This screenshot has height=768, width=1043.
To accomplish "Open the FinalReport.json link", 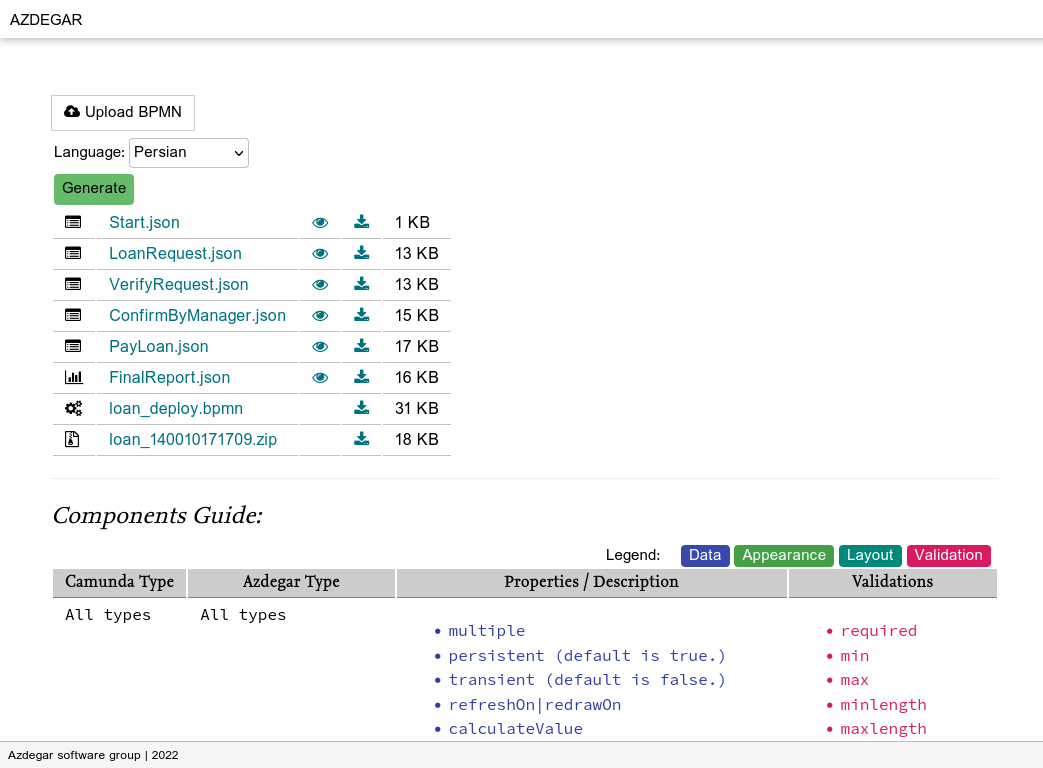I will (x=170, y=378).
